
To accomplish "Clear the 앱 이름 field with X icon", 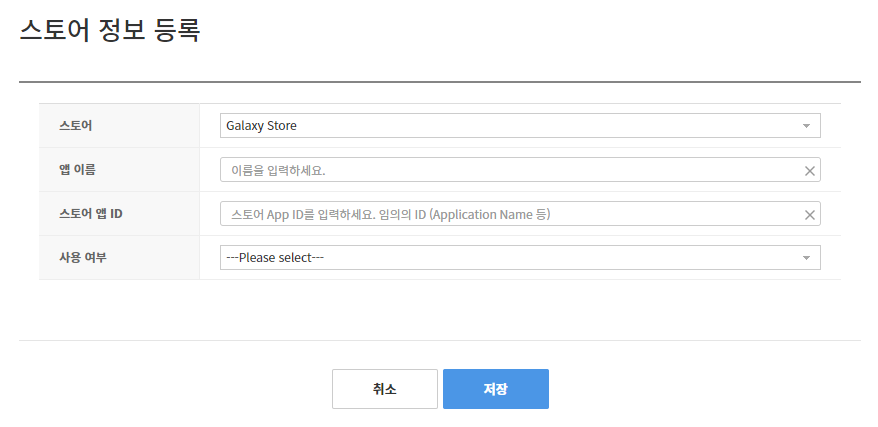I will (x=810, y=171).
